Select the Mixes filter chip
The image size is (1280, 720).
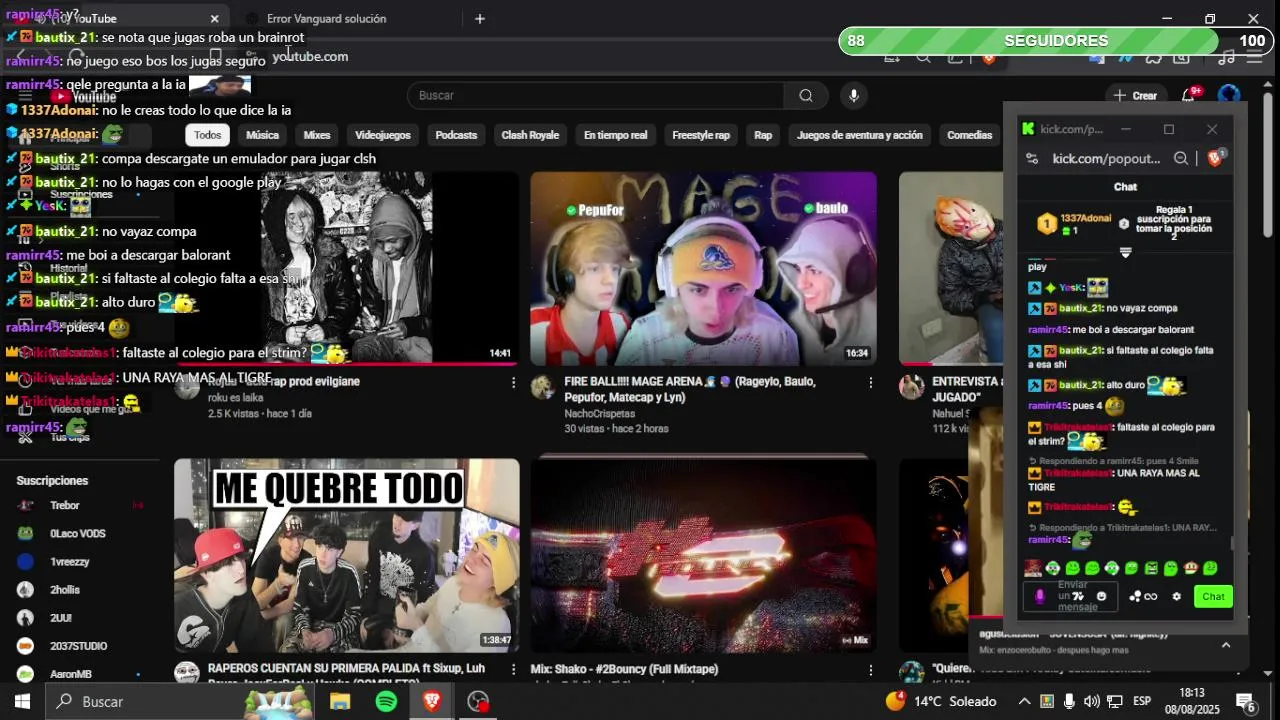click(317, 135)
